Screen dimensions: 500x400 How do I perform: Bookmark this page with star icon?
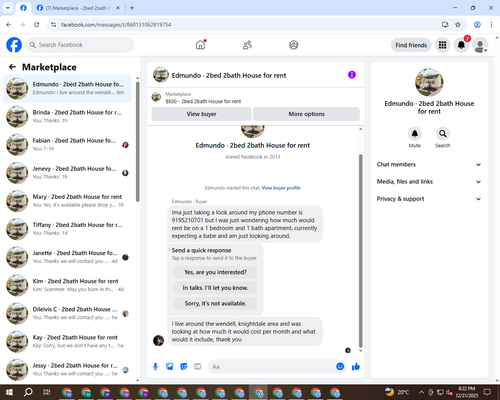[458, 25]
